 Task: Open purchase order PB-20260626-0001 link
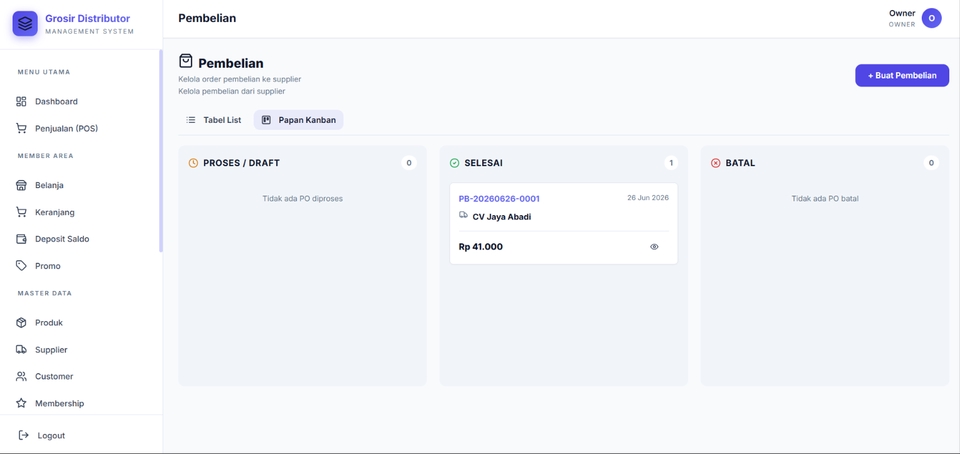[499, 199]
